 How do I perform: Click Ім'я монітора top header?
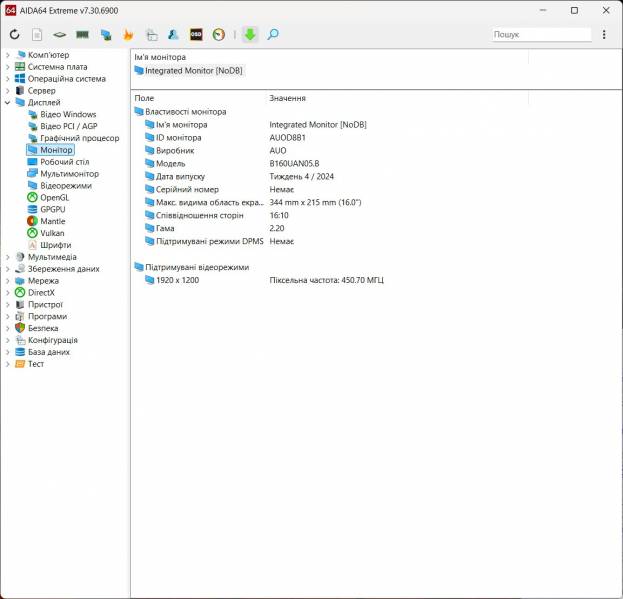[x=160, y=57]
